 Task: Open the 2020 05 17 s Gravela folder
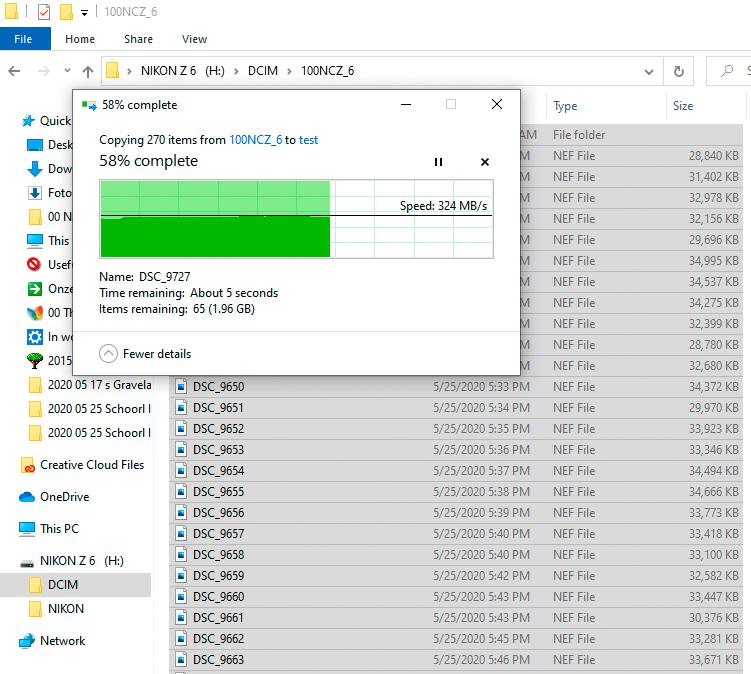click(x=90, y=385)
